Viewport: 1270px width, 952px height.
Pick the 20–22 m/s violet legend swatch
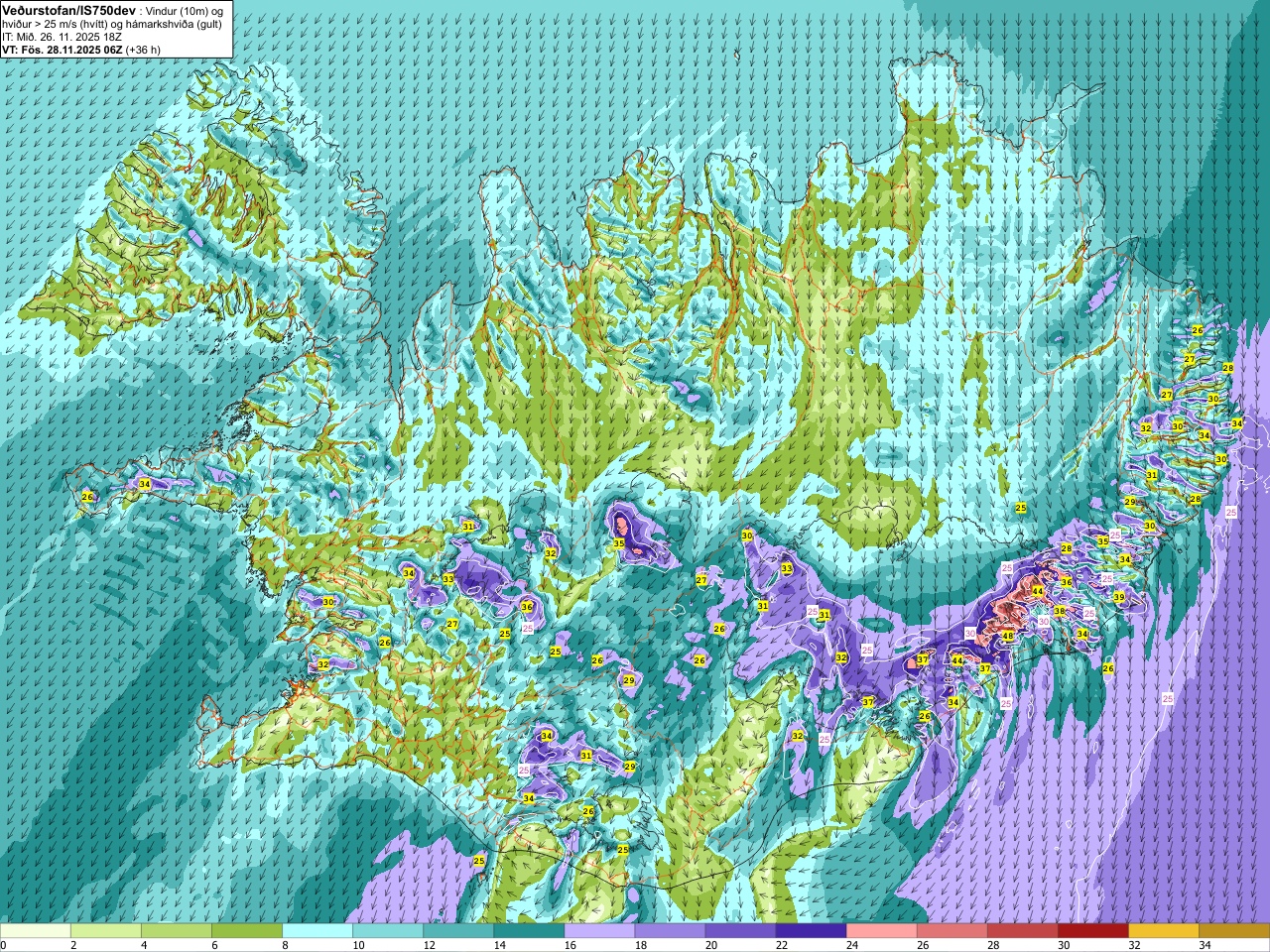pos(740,931)
